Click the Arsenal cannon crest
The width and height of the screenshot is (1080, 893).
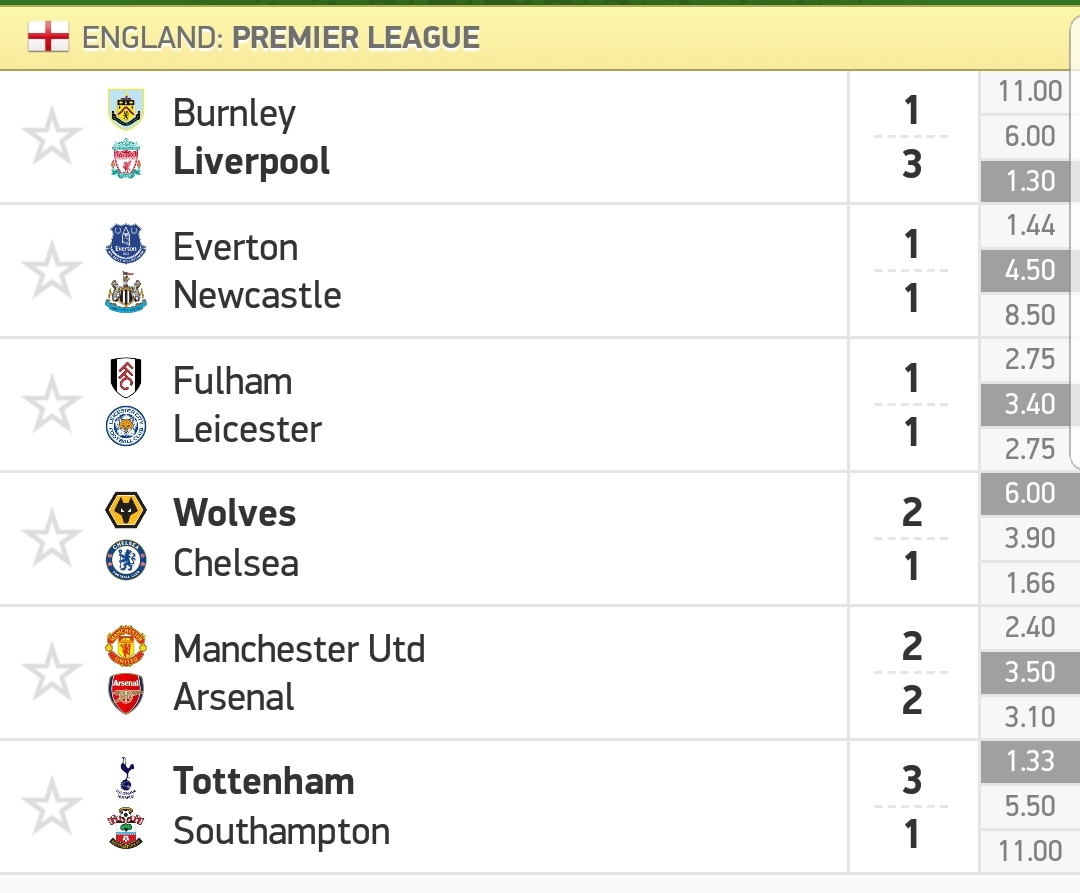126,694
